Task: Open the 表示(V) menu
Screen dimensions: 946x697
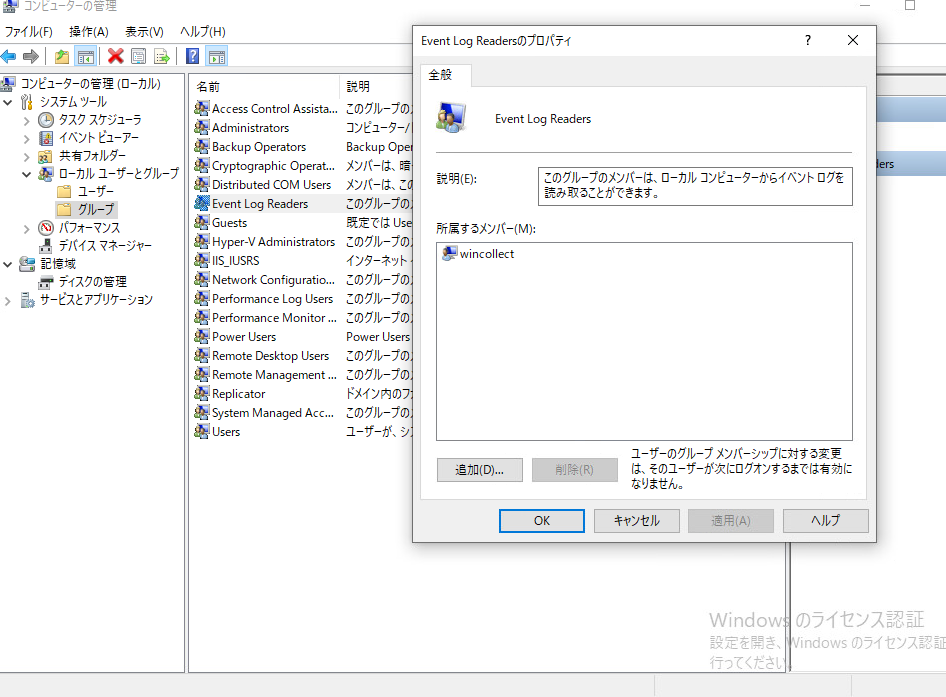Action: [144, 31]
